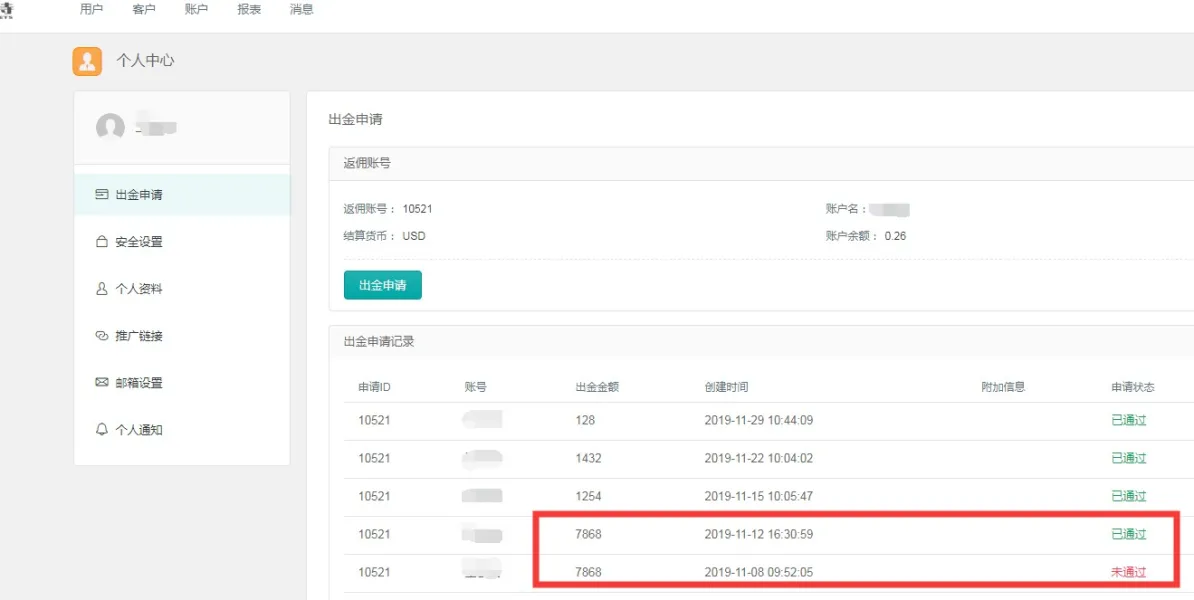Click the 创建时间 column header
Image resolution: width=1194 pixels, height=600 pixels.
pos(726,387)
